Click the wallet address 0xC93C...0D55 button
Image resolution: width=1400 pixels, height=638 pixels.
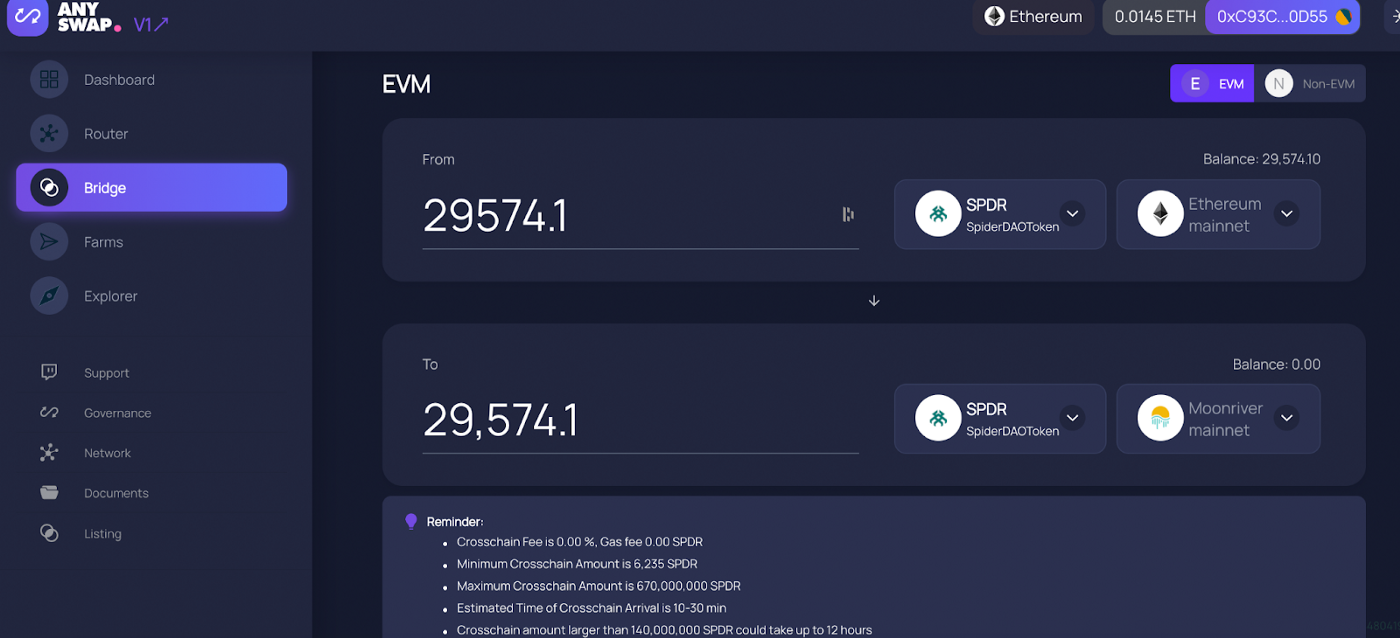1282,17
